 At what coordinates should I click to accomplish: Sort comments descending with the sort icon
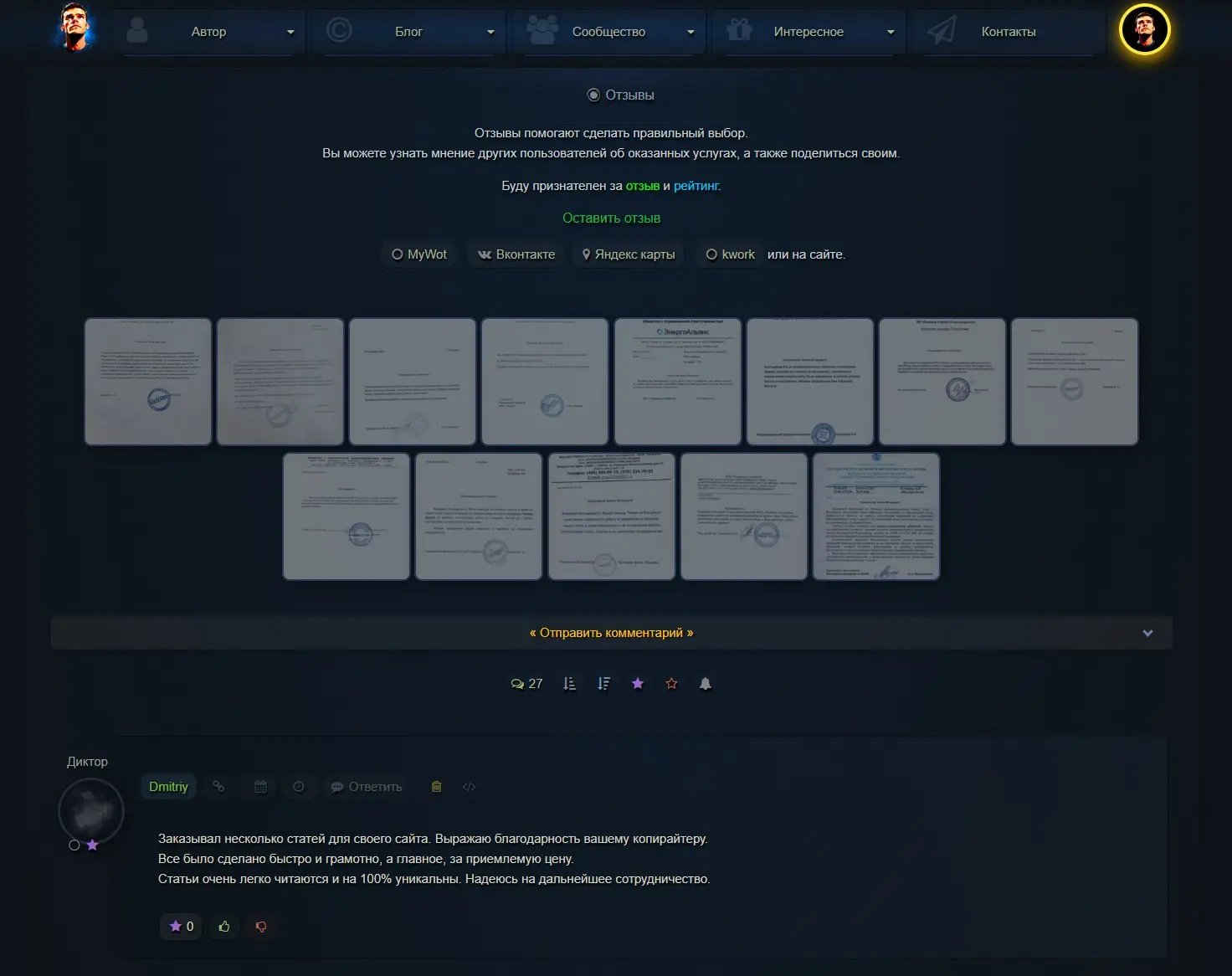click(x=603, y=684)
